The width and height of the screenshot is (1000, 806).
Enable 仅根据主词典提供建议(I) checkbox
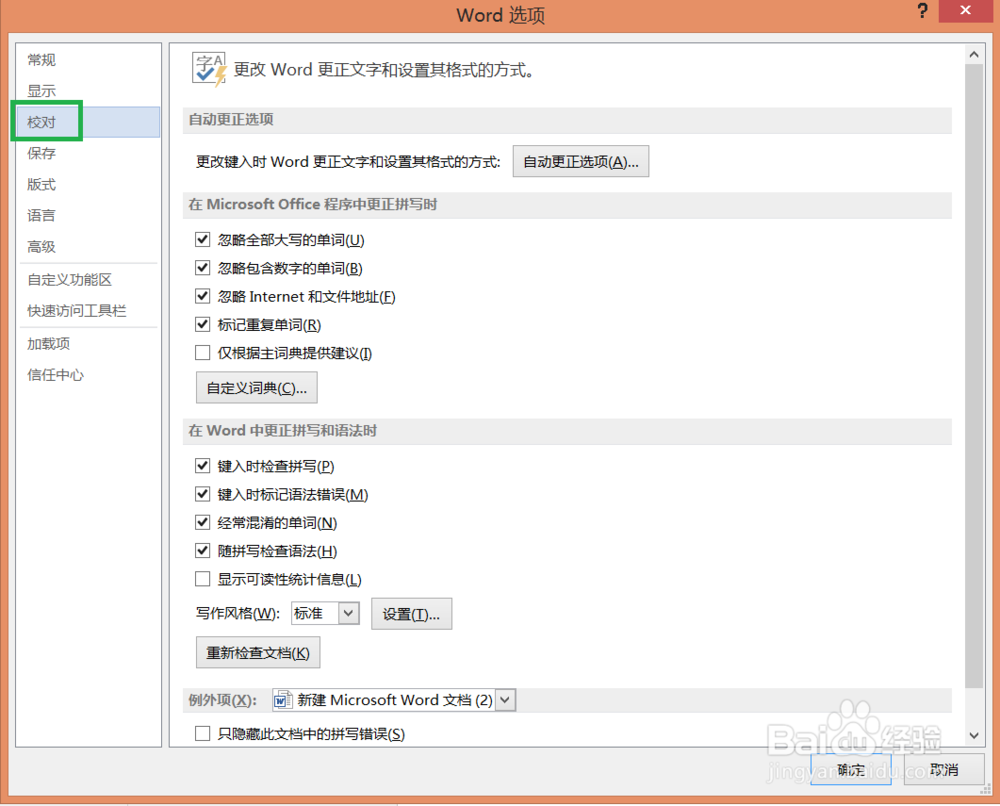pos(202,353)
